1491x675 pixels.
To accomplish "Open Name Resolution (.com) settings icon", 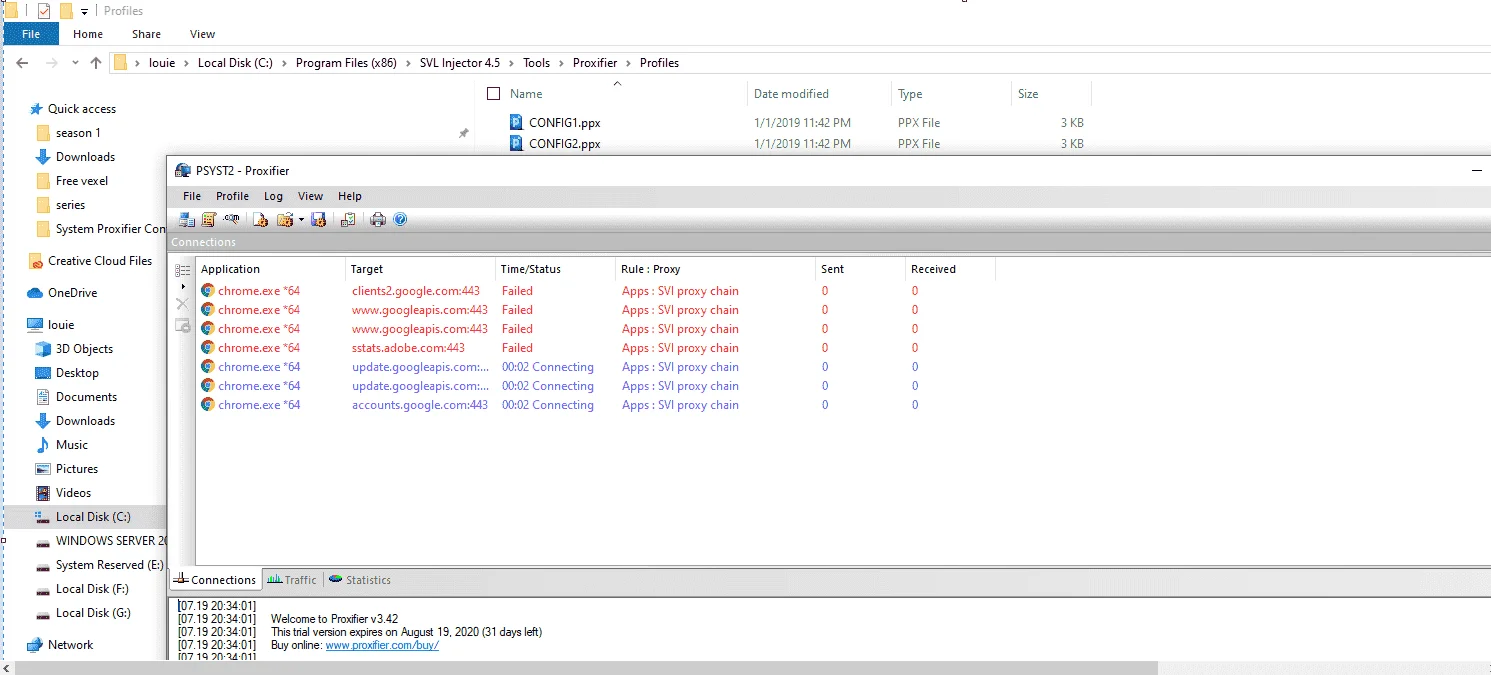I will (x=232, y=220).
